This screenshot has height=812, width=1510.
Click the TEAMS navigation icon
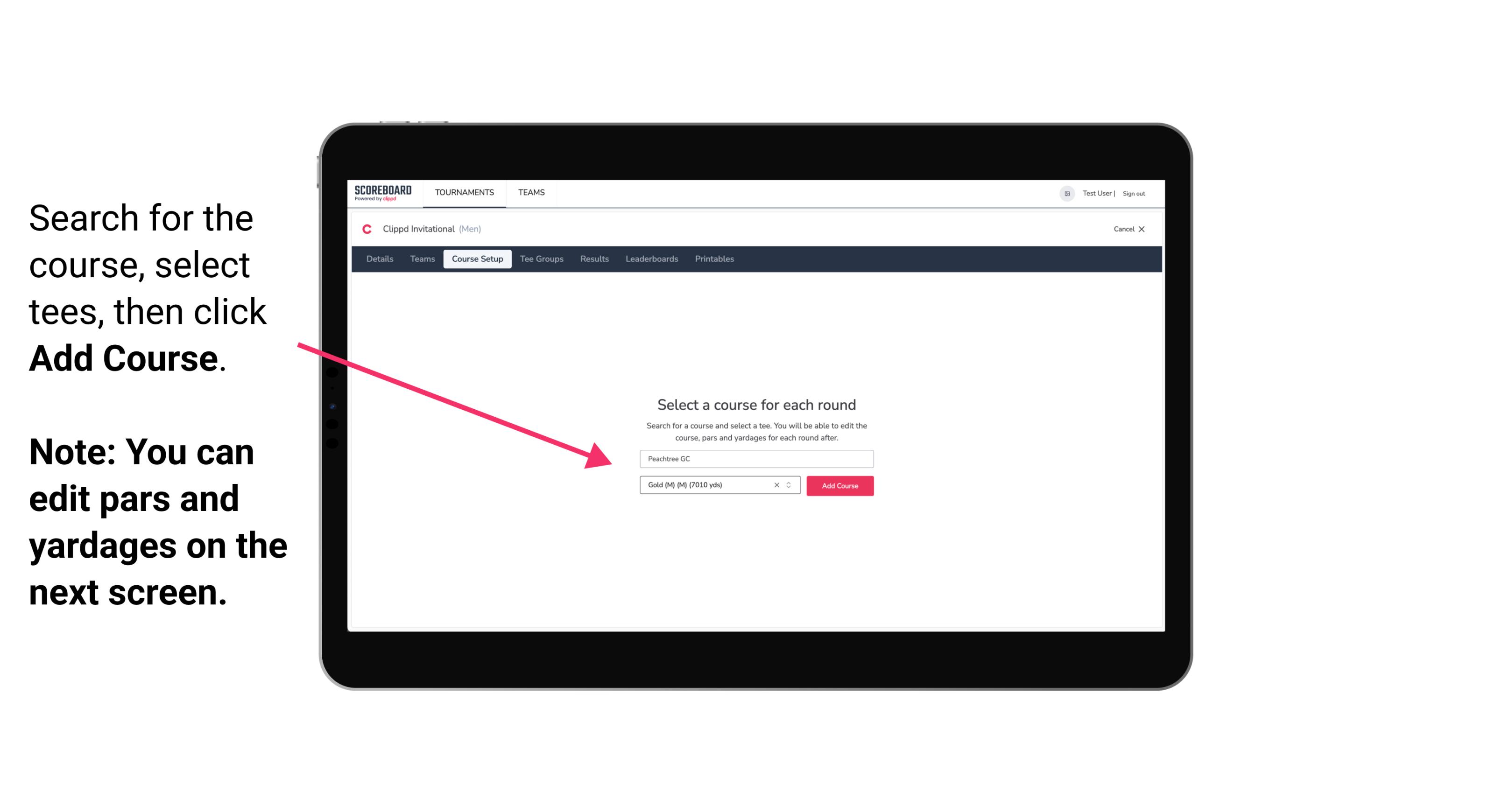coord(530,192)
